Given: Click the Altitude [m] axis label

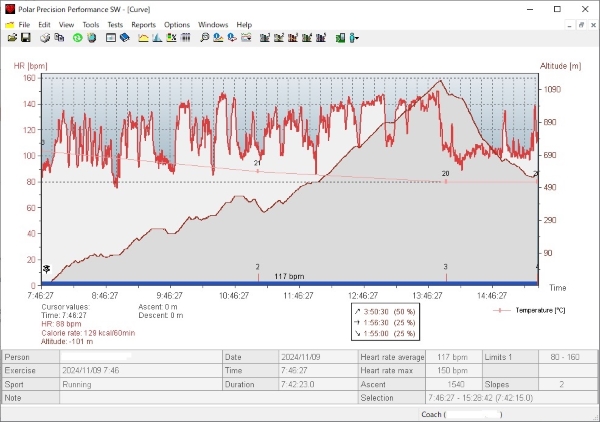Looking at the screenshot, I should pyautogui.click(x=560, y=66).
